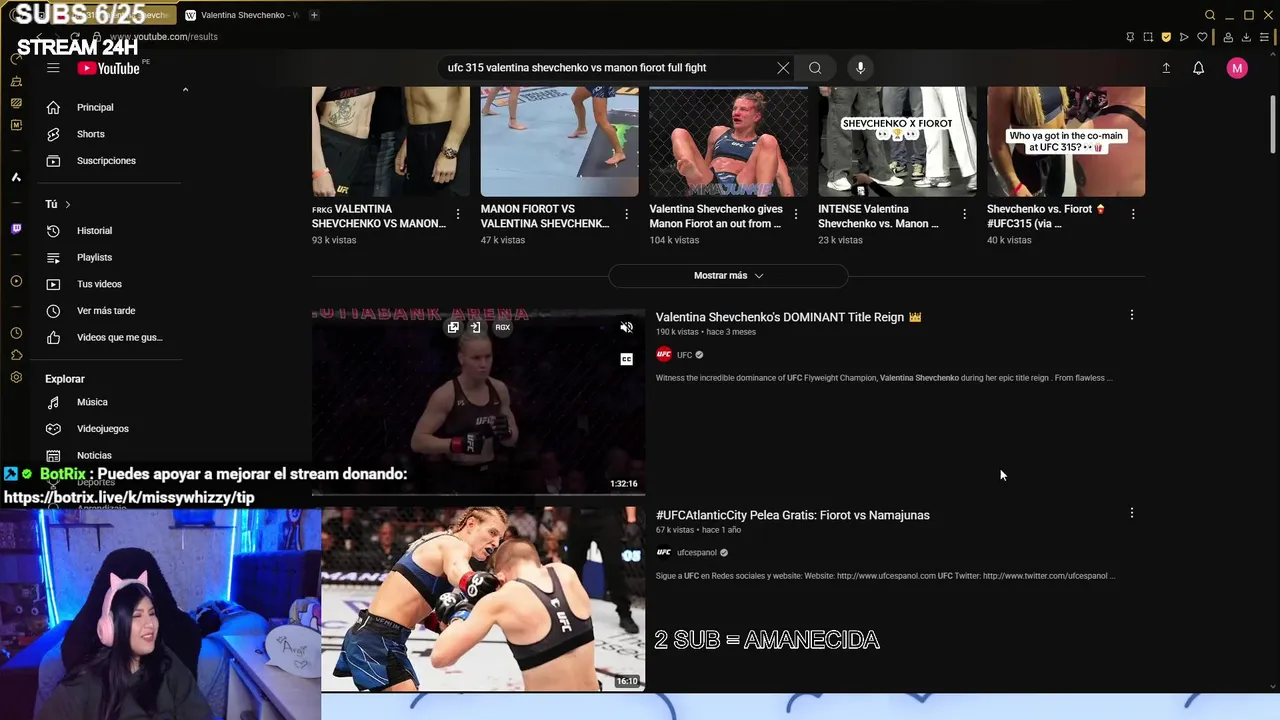Open picture-in-picture icon on preview

point(453,328)
